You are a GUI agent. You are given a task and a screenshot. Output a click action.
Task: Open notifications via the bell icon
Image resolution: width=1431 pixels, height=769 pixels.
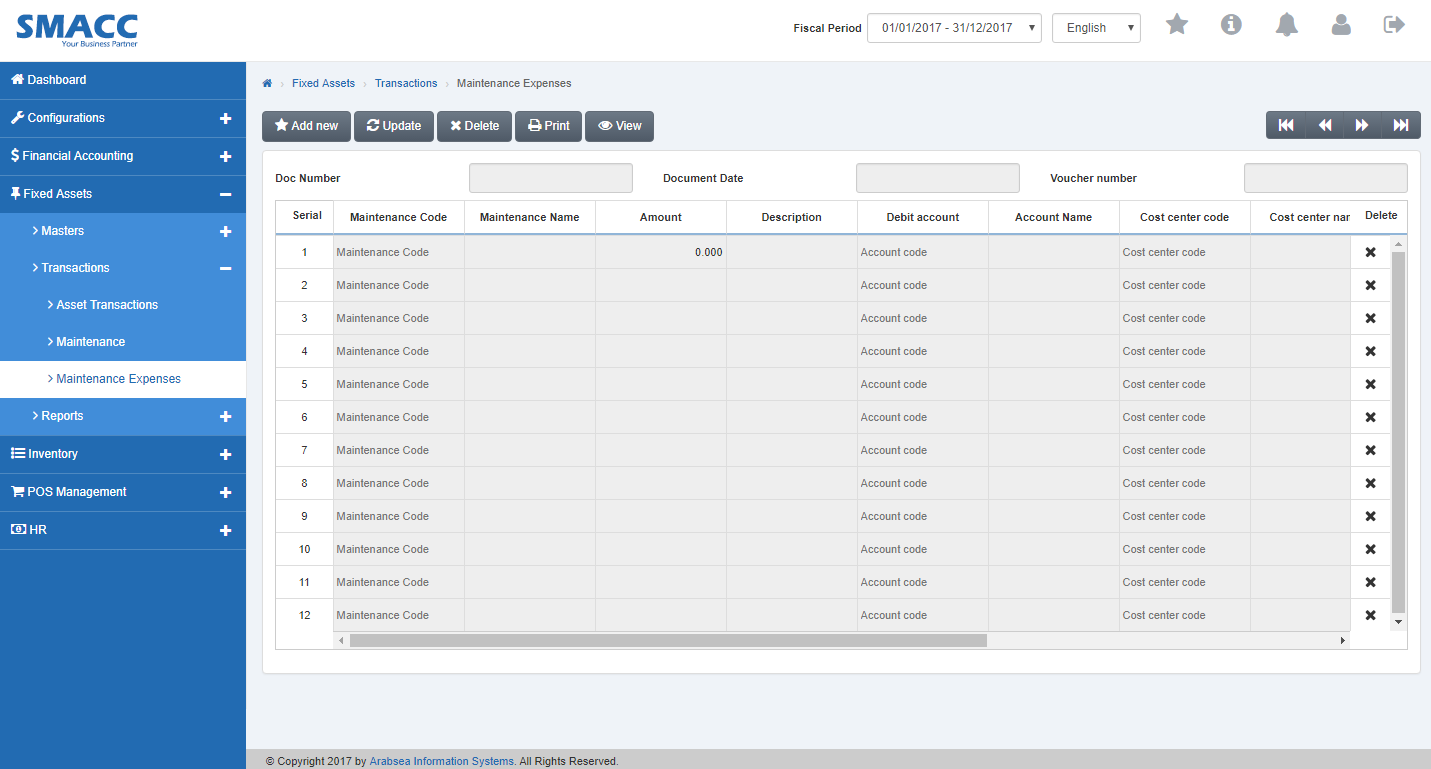click(x=1286, y=24)
